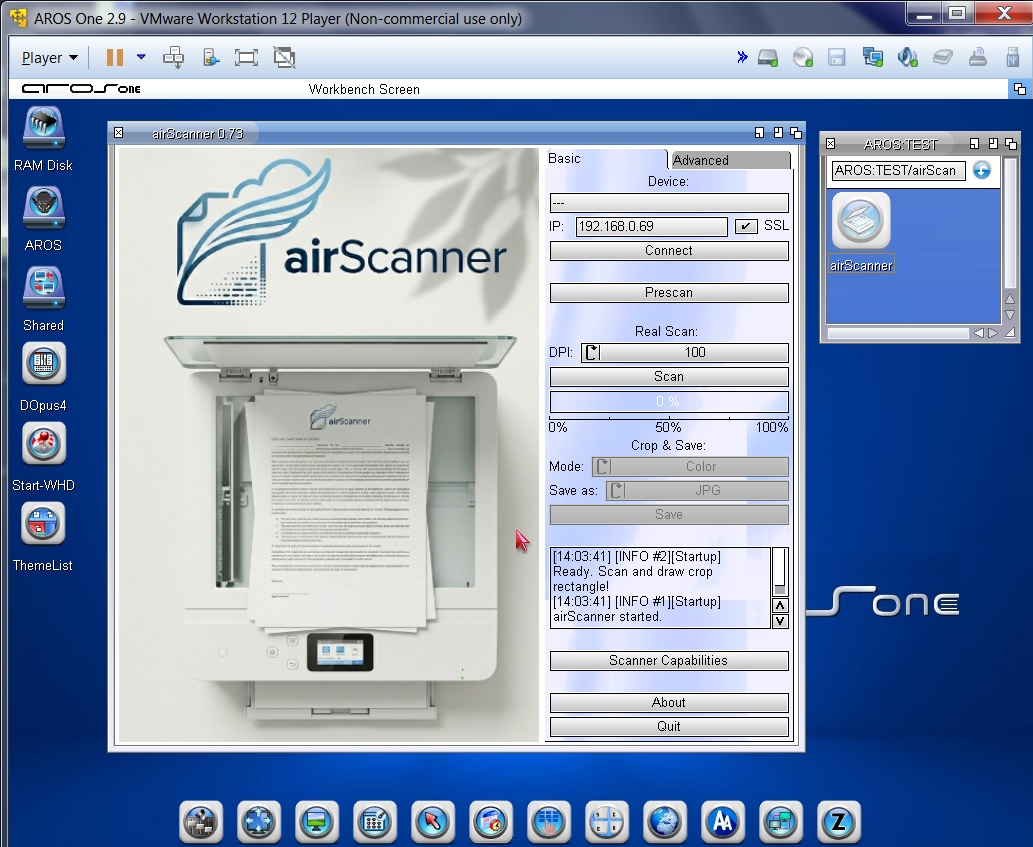Viewport: 1033px width, 847px height.
Task: Open the Z dock icon
Action: (x=839, y=822)
